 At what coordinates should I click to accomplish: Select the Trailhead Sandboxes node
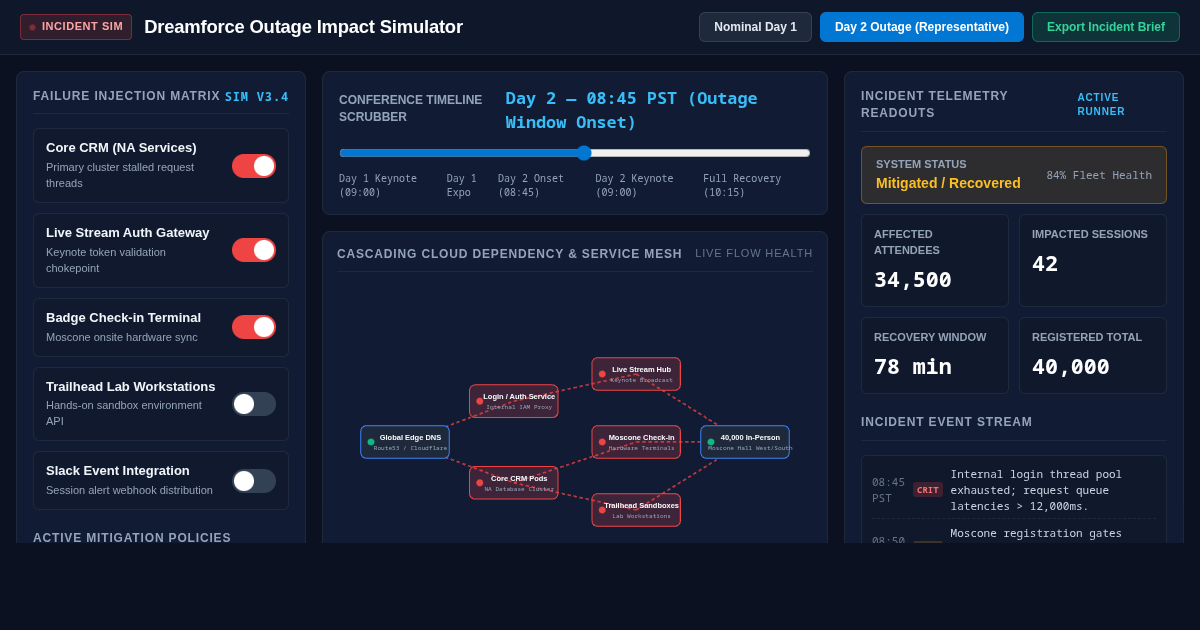pos(636,510)
